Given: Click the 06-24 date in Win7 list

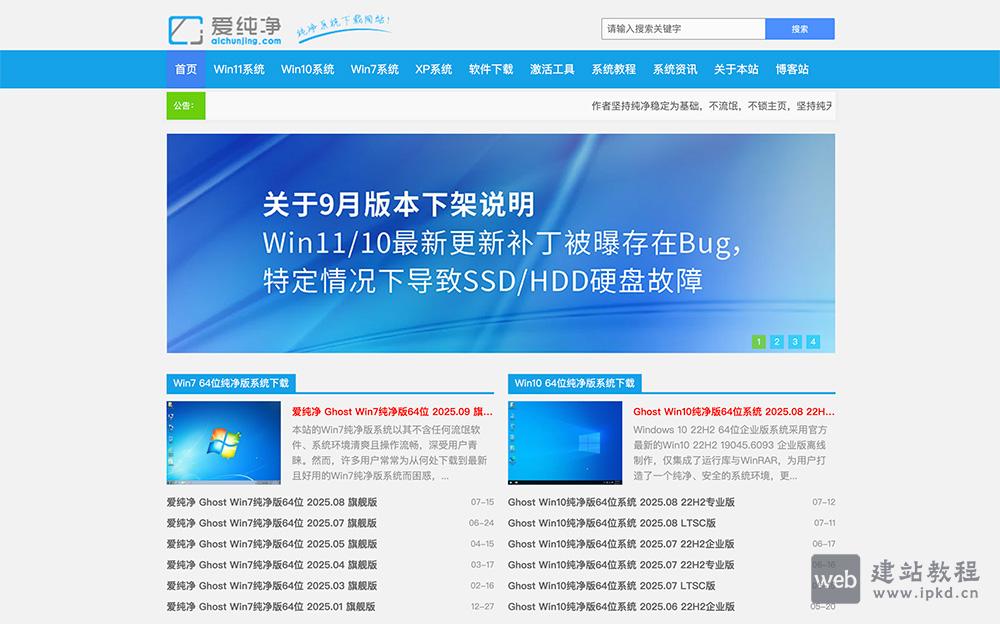Looking at the screenshot, I should pos(482,523).
